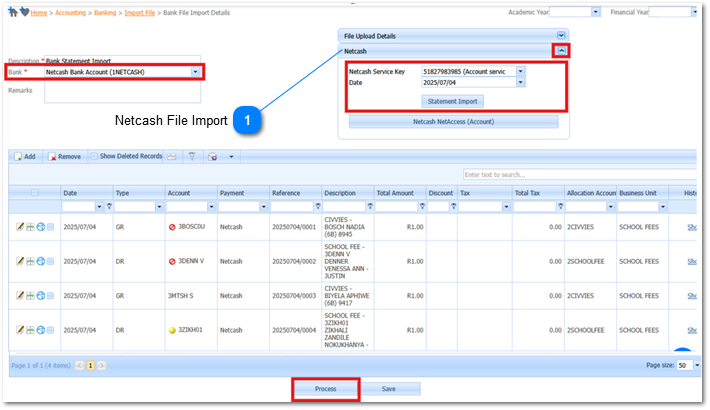This screenshot has height=410, width=710.
Task: Click the Statement Import button
Action: pyautogui.click(x=452, y=101)
